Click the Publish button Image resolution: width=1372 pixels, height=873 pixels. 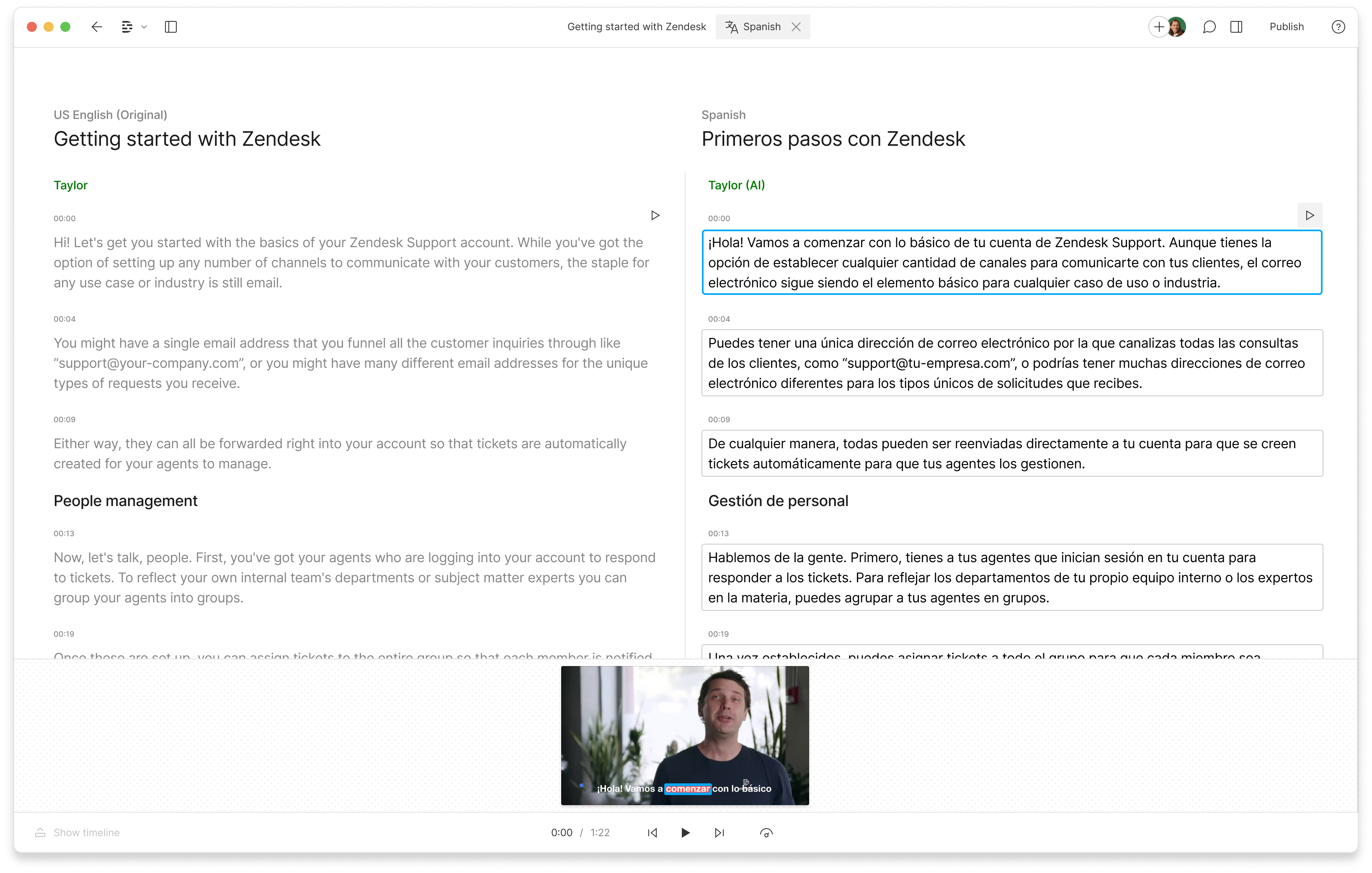(1287, 27)
